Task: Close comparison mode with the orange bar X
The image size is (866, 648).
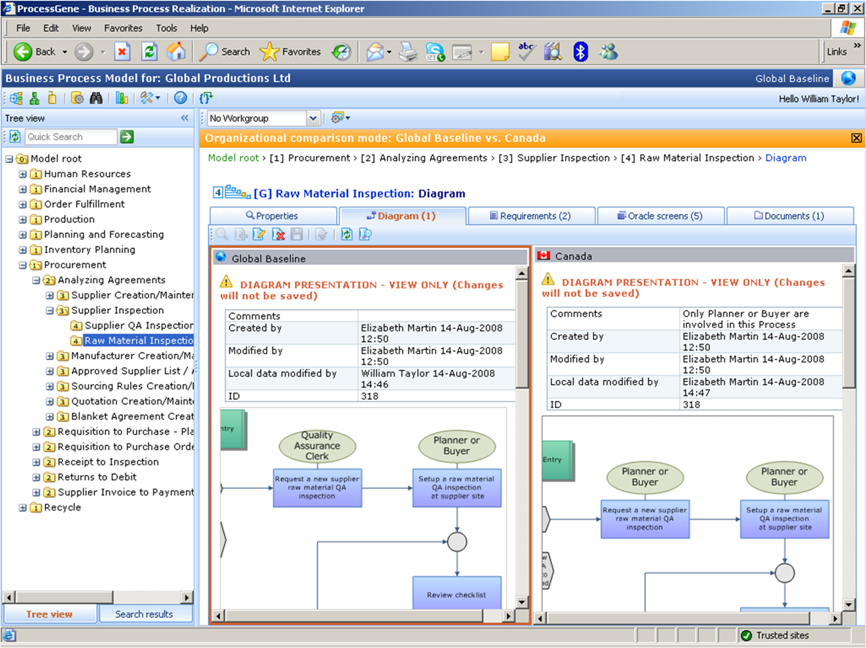Action: [x=856, y=138]
